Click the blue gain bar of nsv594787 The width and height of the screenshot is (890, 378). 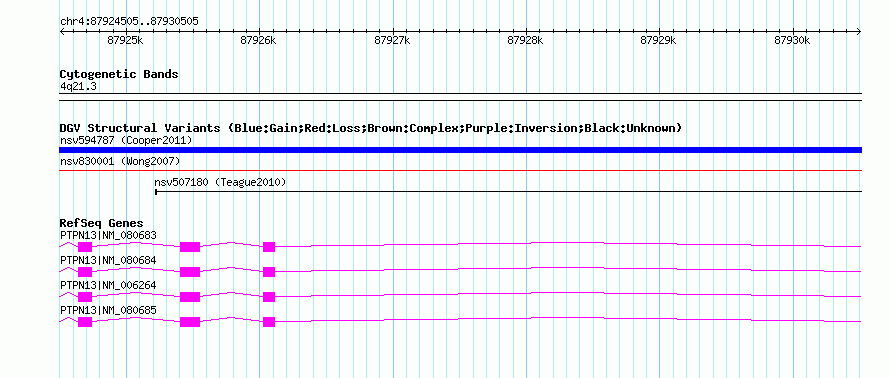coord(460,150)
